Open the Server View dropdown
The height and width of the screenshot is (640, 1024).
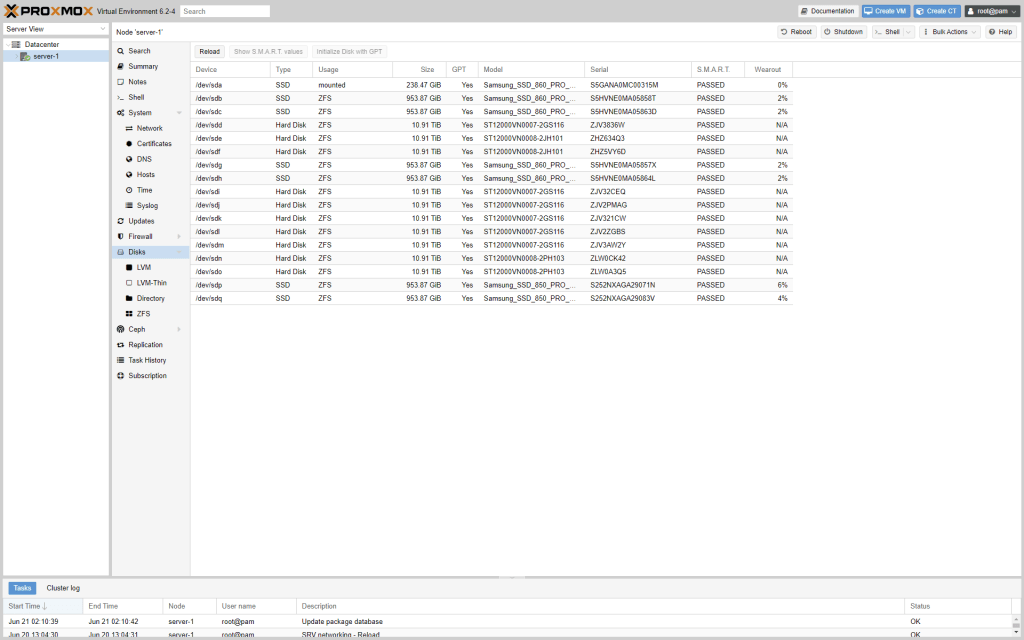(x=55, y=29)
